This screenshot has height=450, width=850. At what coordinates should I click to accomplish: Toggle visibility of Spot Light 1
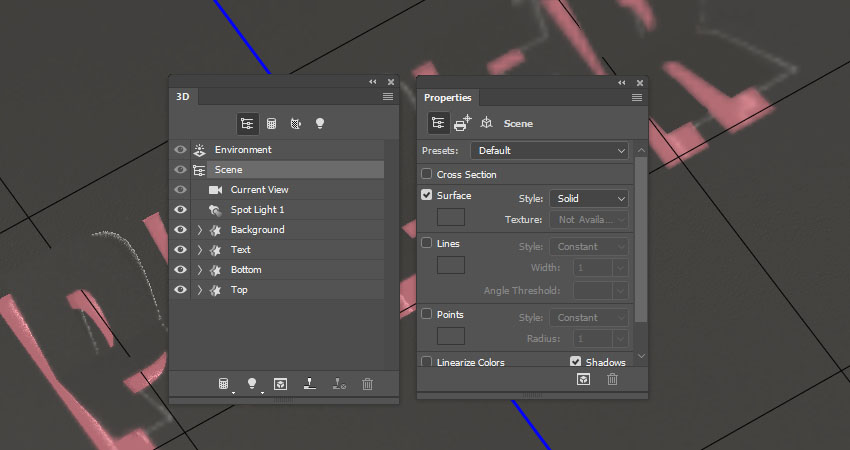click(x=181, y=210)
